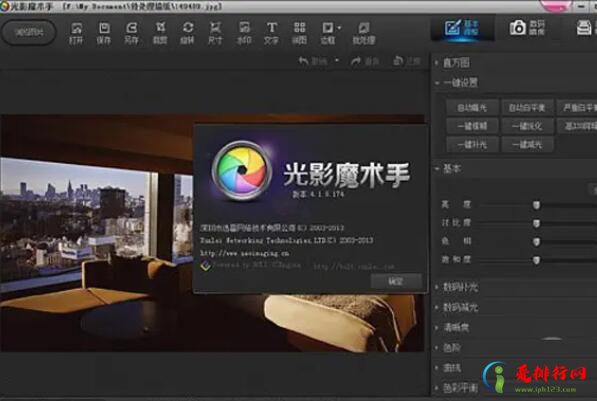Screen dimensions: 597x401
Task: Click the 一键减光 reduce light button
Action: (527, 145)
